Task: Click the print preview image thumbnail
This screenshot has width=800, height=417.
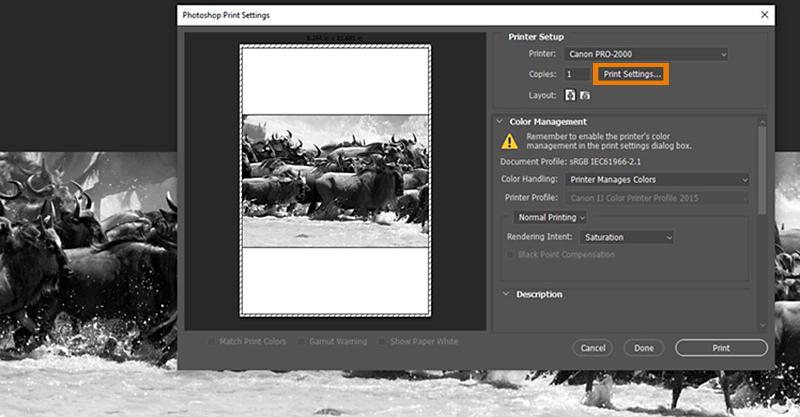Action: click(x=335, y=181)
